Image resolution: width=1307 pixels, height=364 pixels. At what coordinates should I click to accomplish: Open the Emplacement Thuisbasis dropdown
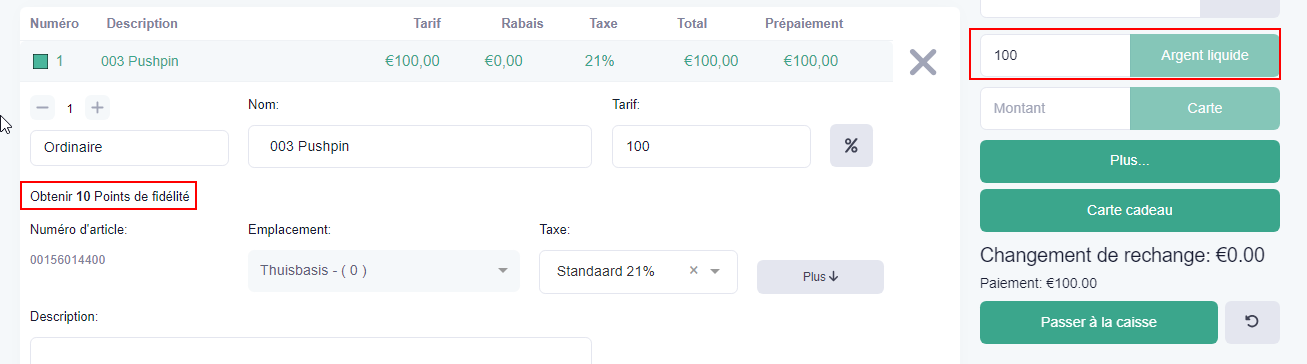pyautogui.click(x=384, y=271)
